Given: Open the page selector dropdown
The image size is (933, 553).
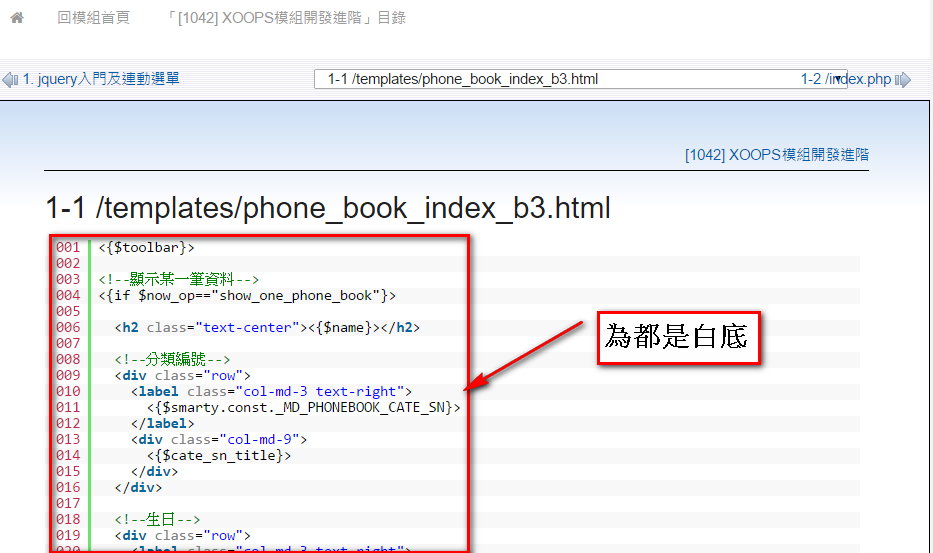Looking at the screenshot, I should coord(580,79).
